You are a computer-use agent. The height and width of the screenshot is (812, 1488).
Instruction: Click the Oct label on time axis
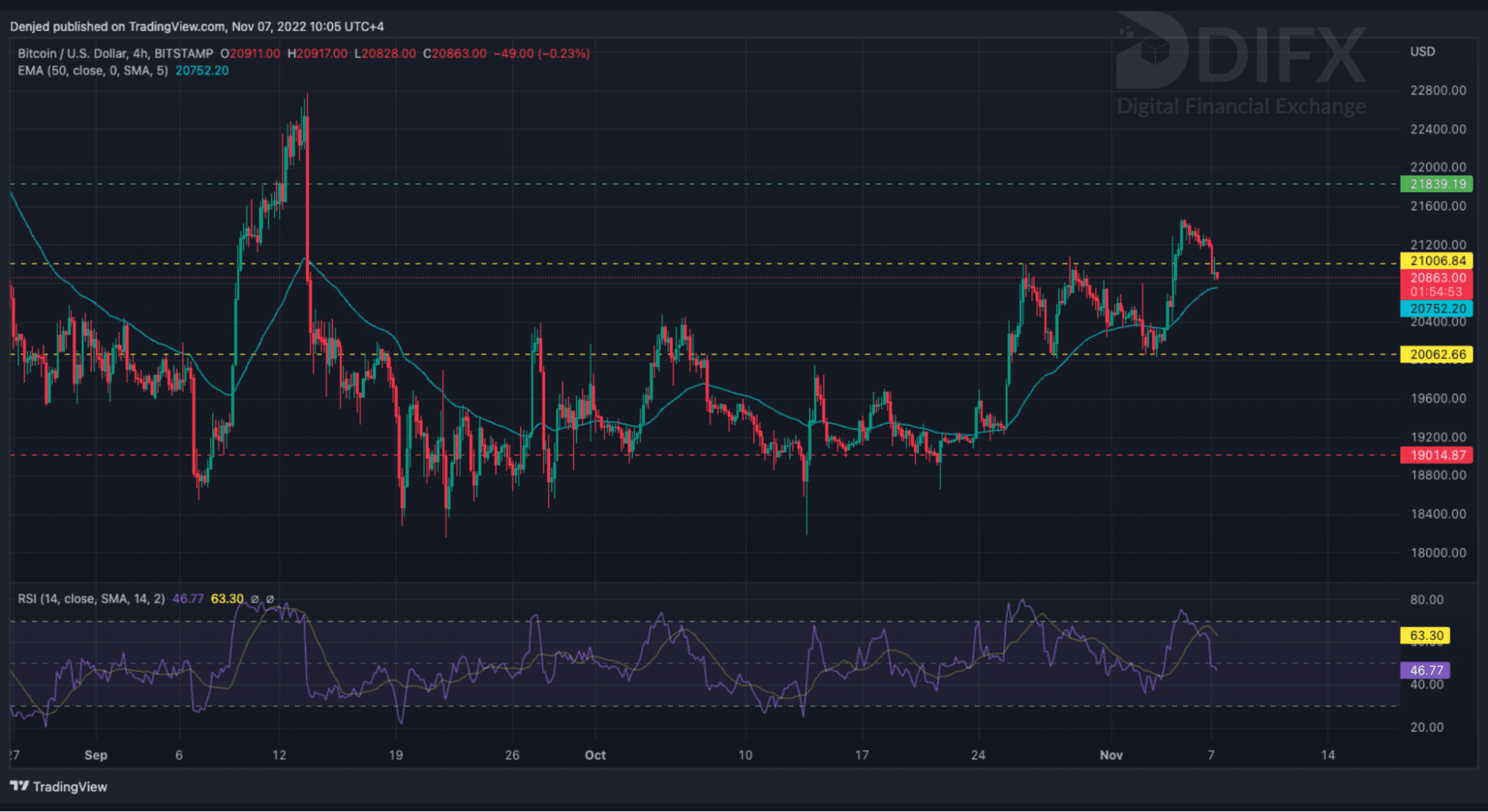(x=595, y=755)
